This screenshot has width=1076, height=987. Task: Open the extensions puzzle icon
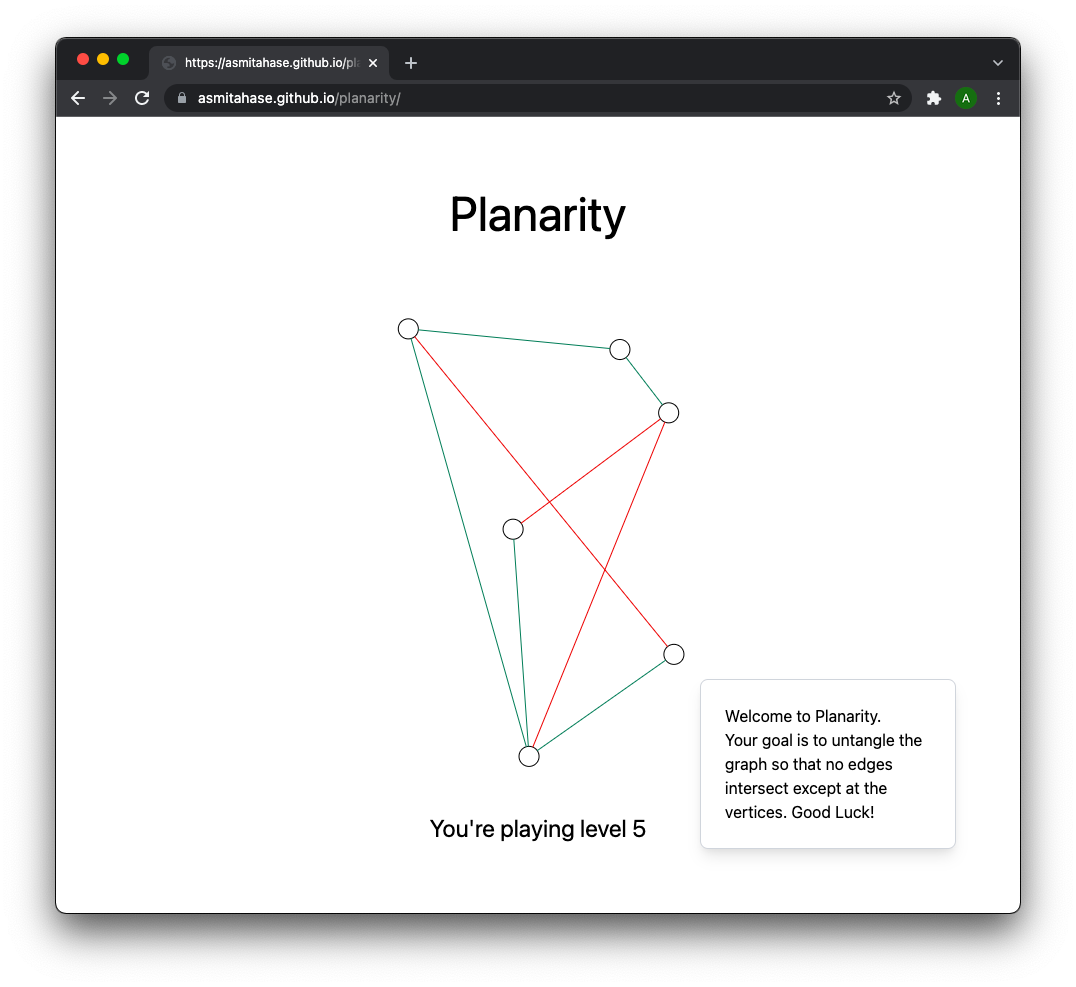point(933,98)
